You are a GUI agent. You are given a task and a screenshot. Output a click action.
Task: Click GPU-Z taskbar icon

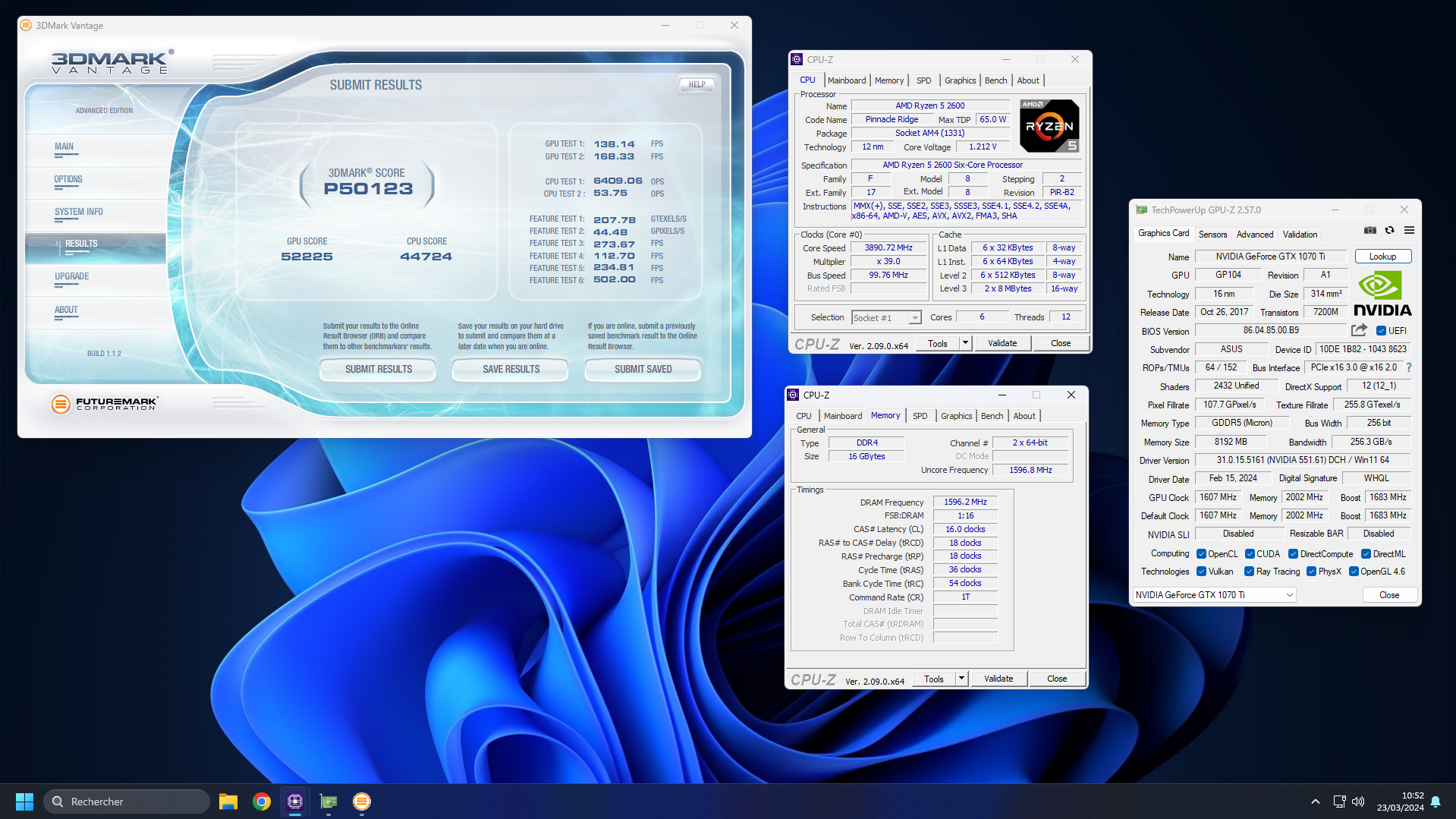[x=329, y=802]
